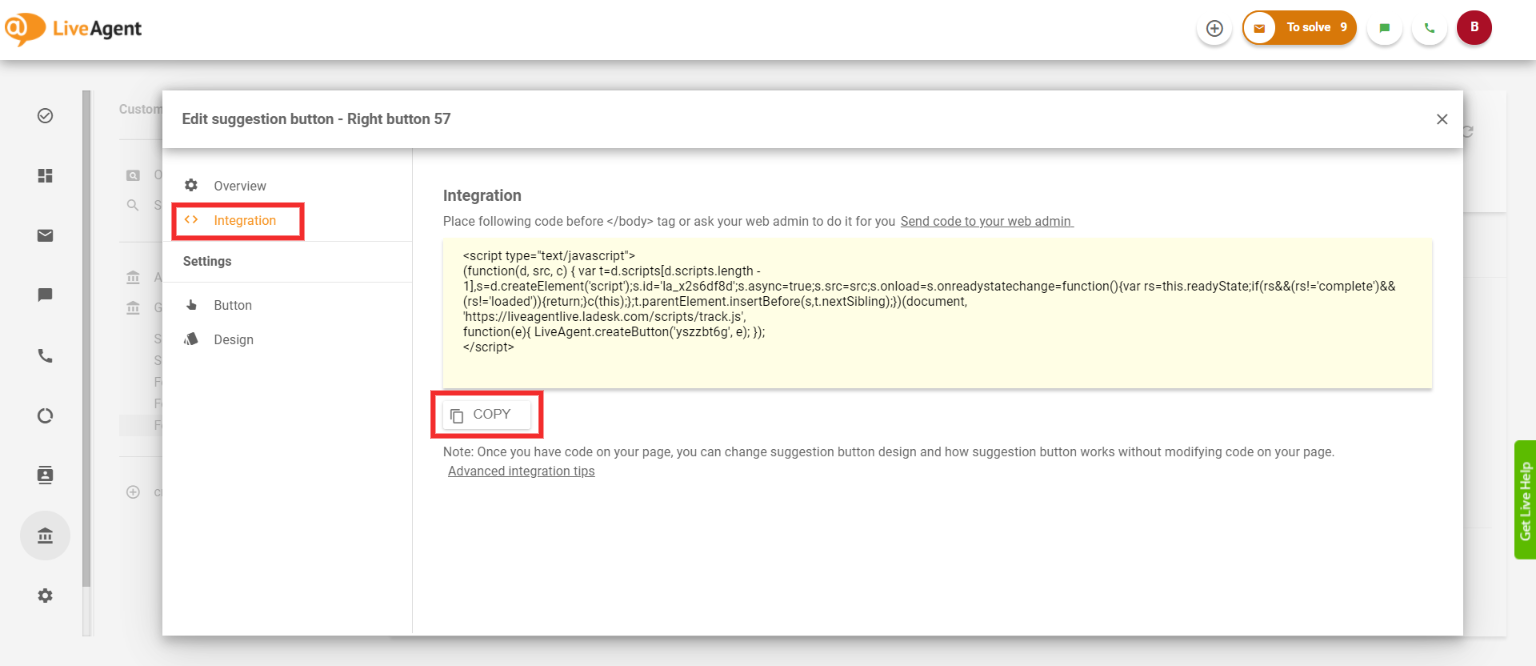Viewport: 1536px width, 666px height.
Task: Click the dialog title 'Edit suggestion button - Right button 57'
Action: [x=316, y=119]
